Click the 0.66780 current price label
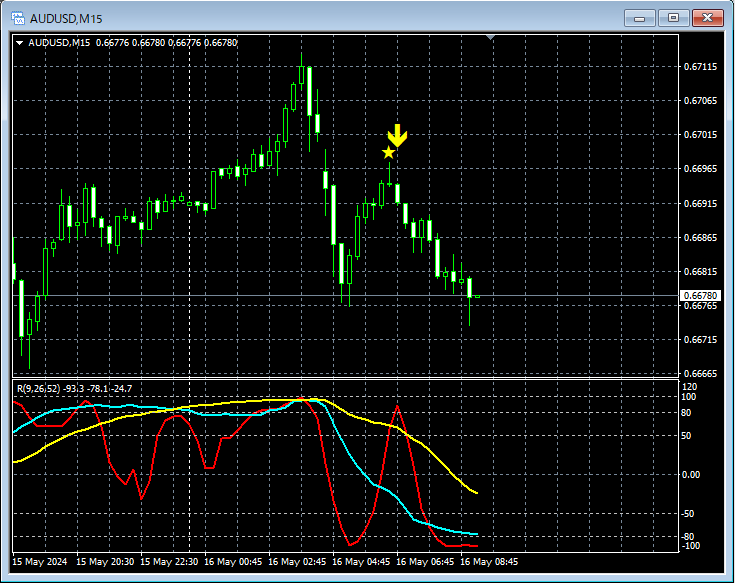This screenshot has width=736, height=583. (700, 295)
